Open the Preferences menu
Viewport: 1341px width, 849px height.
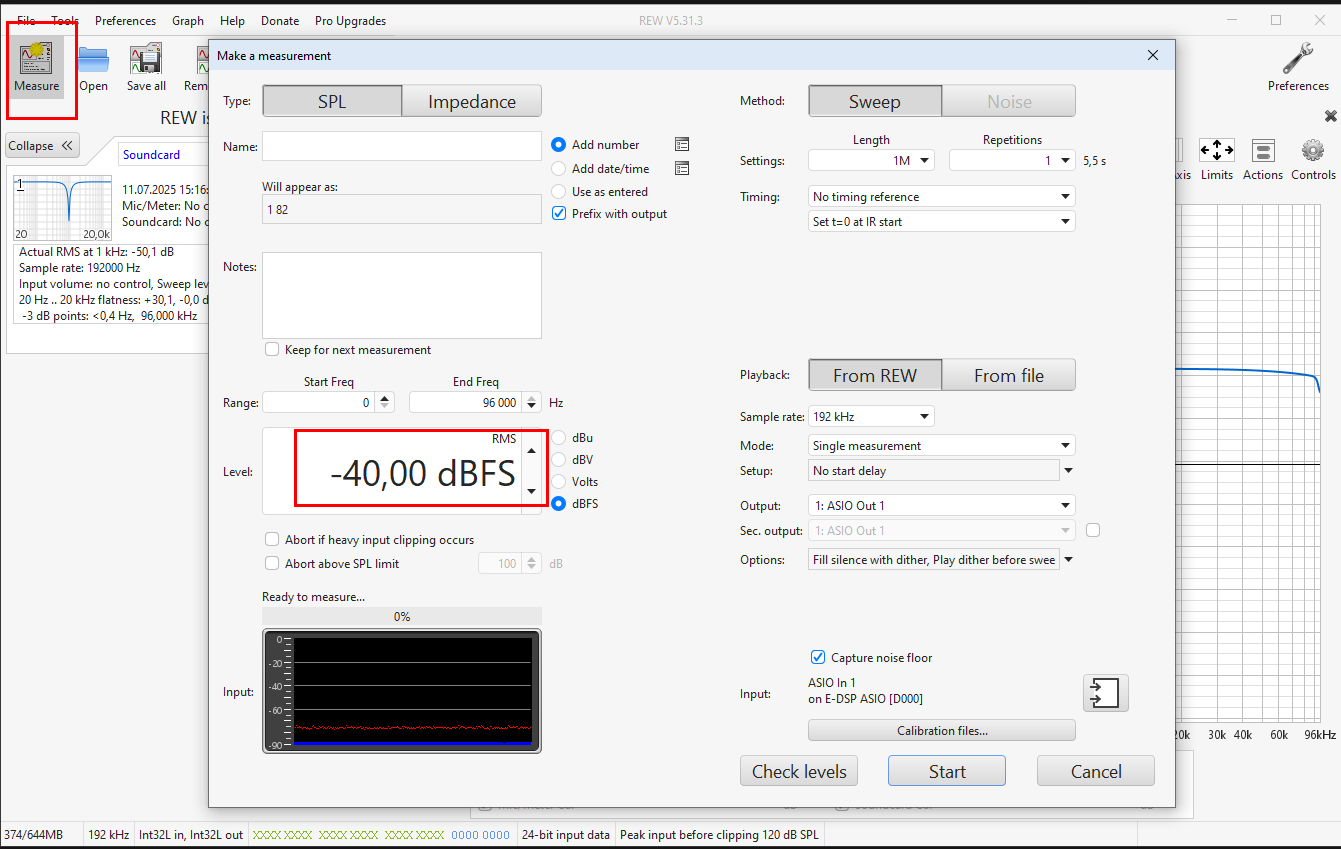[x=125, y=20]
